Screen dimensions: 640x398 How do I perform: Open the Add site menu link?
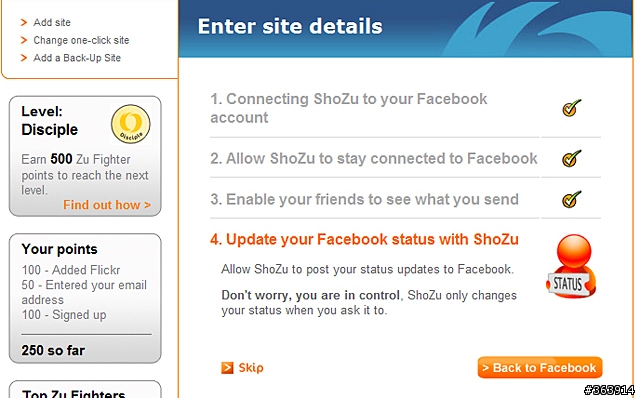click(x=52, y=22)
